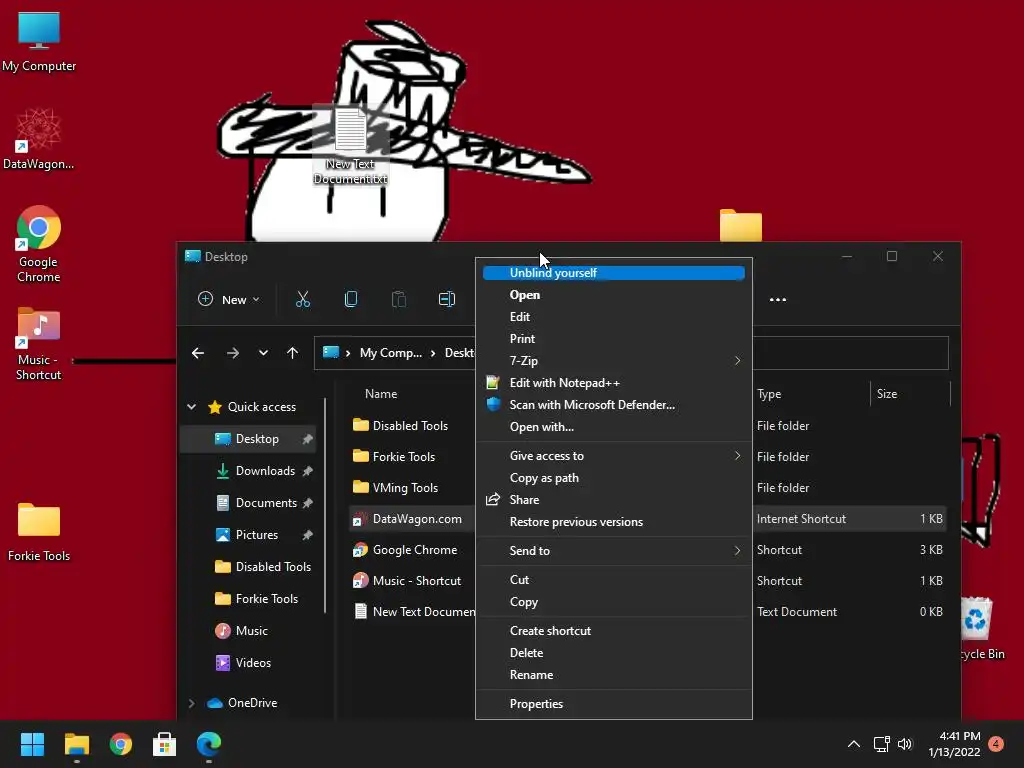Select Desktop in Quick access
The image size is (1024, 768).
[248, 439]
